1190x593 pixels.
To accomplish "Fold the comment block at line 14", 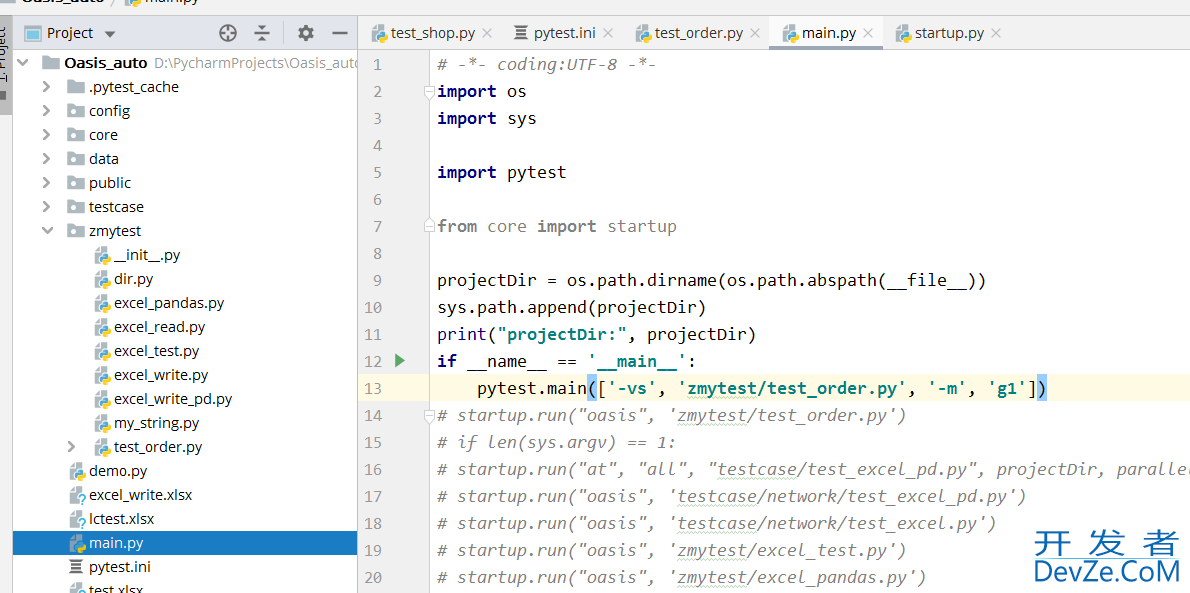I will (428, 415).
